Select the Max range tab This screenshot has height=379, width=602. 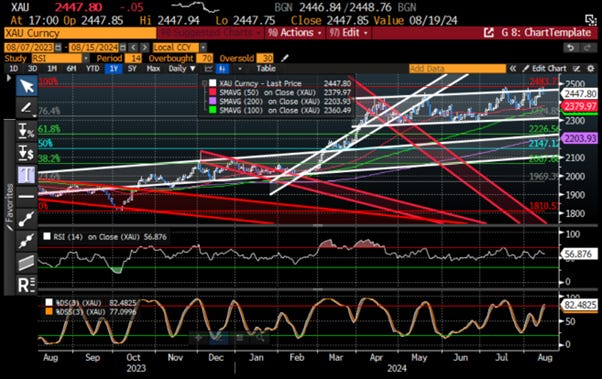coord(153,69)
